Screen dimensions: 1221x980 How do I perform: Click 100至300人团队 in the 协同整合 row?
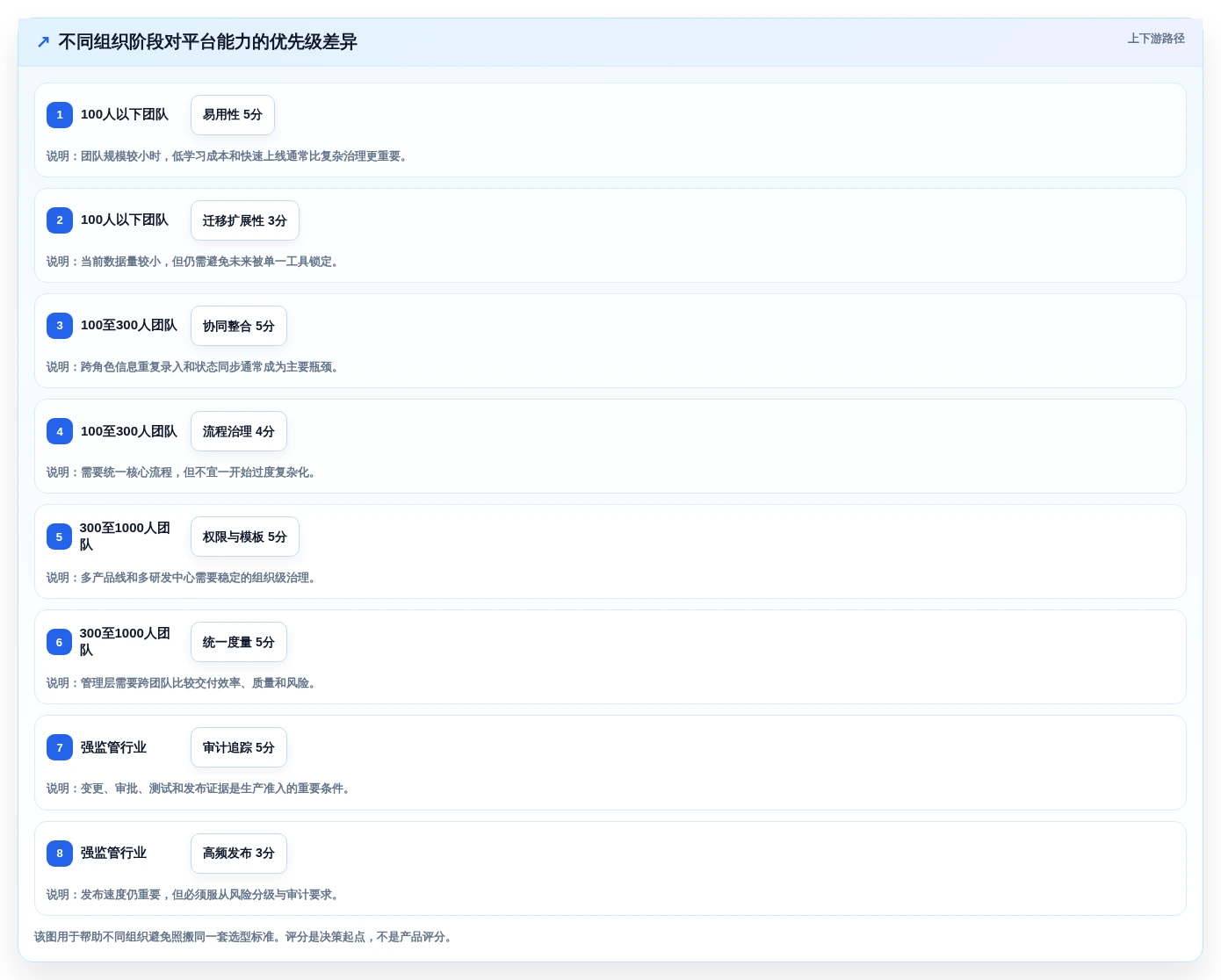[x=129, y=325]
